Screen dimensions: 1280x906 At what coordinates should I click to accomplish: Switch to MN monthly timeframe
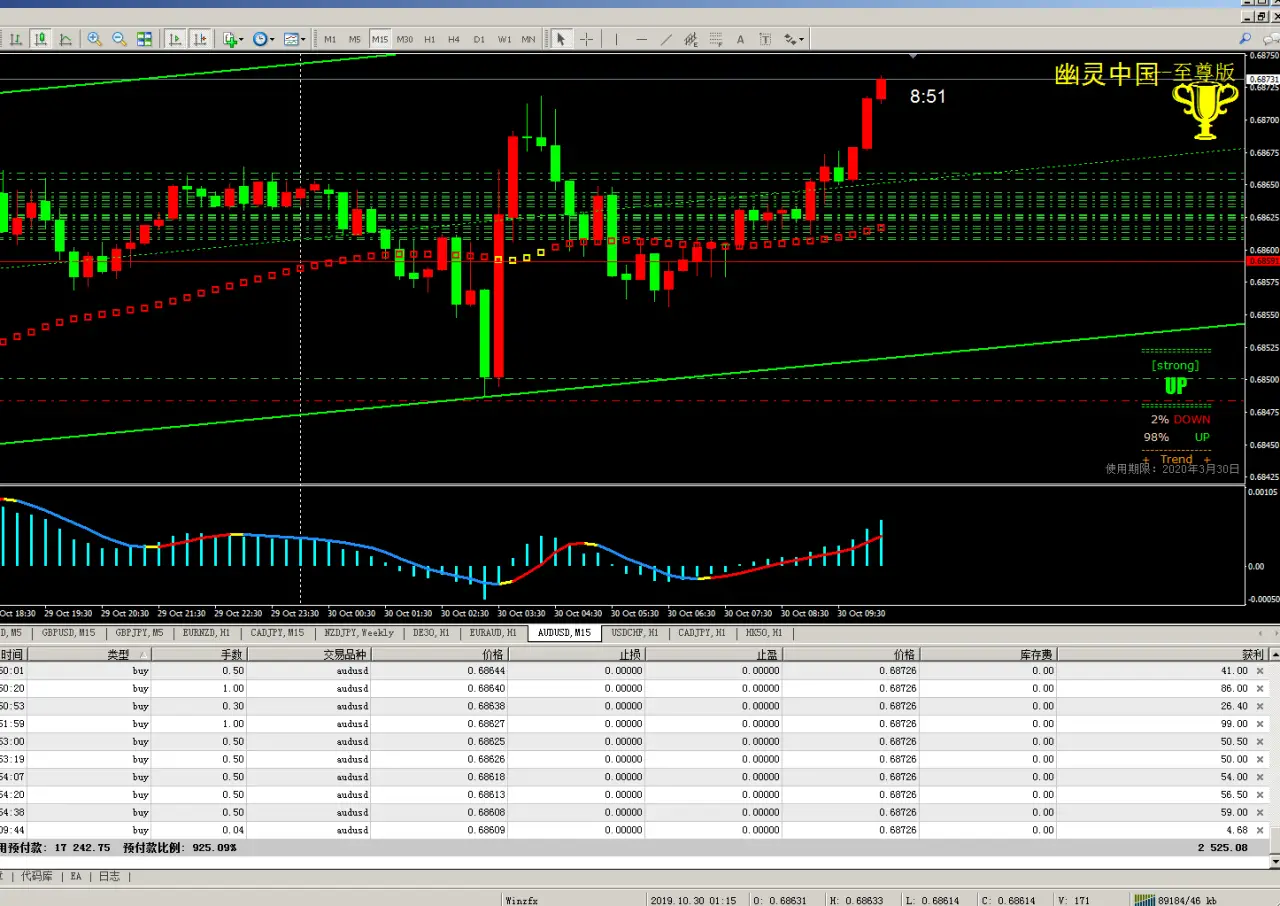coord(528,39)
